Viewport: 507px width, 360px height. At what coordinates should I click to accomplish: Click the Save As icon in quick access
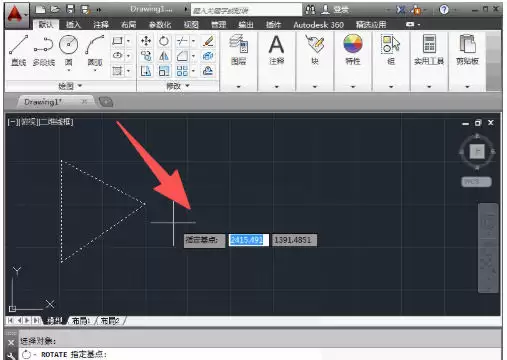point(85,9)
